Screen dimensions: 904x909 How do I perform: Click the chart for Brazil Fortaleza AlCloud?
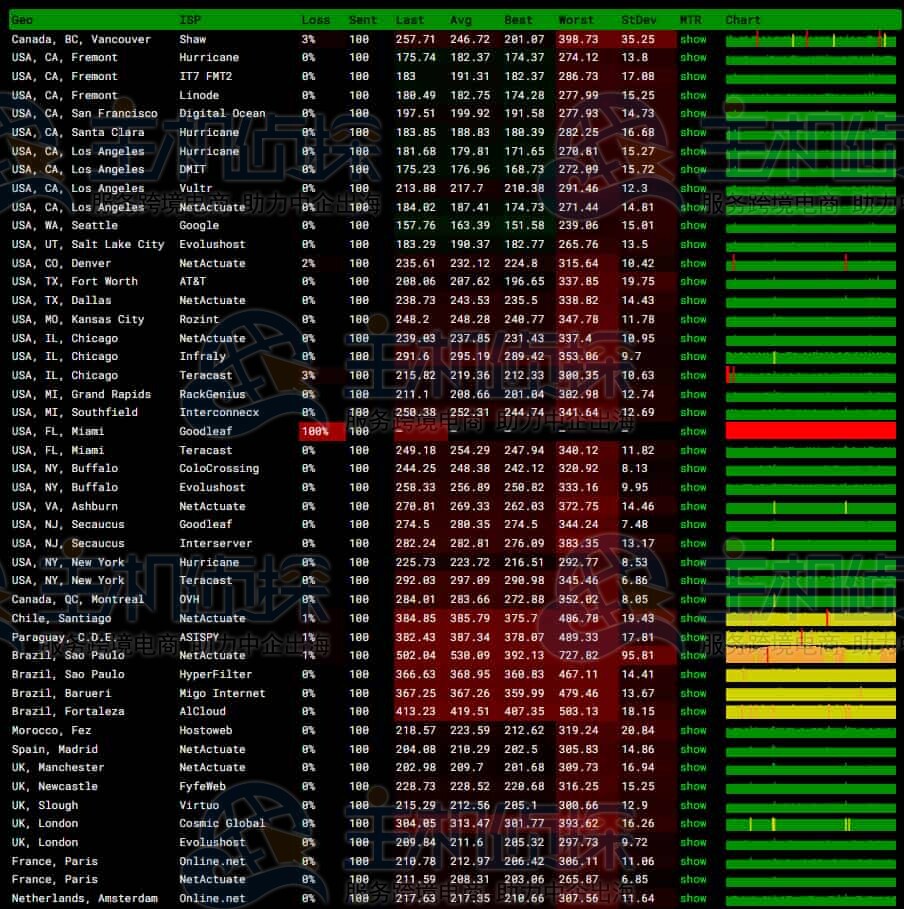[811, 712]
